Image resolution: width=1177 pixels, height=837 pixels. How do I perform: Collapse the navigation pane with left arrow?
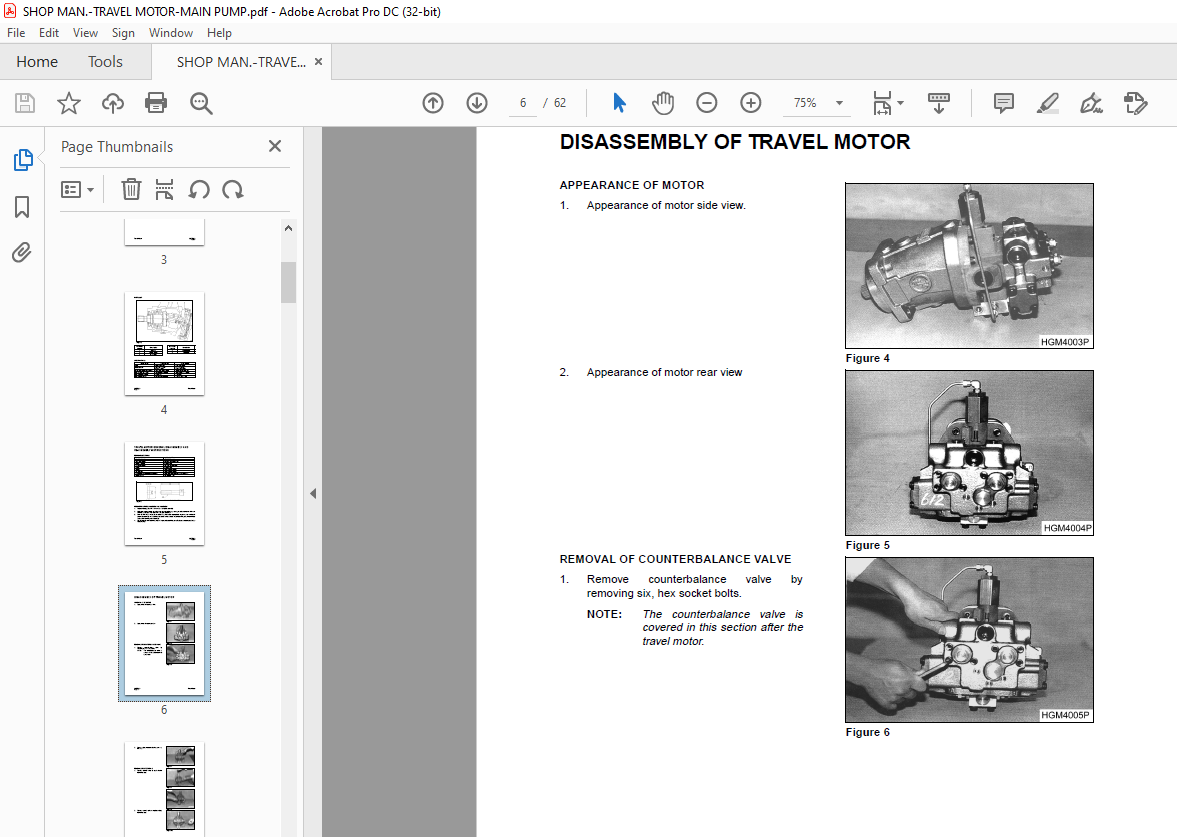tap(313, 493)
